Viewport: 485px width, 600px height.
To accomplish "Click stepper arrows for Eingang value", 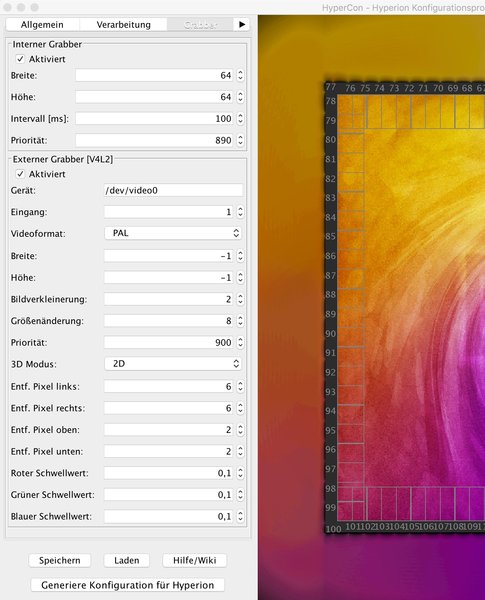I will click(240, 212).
